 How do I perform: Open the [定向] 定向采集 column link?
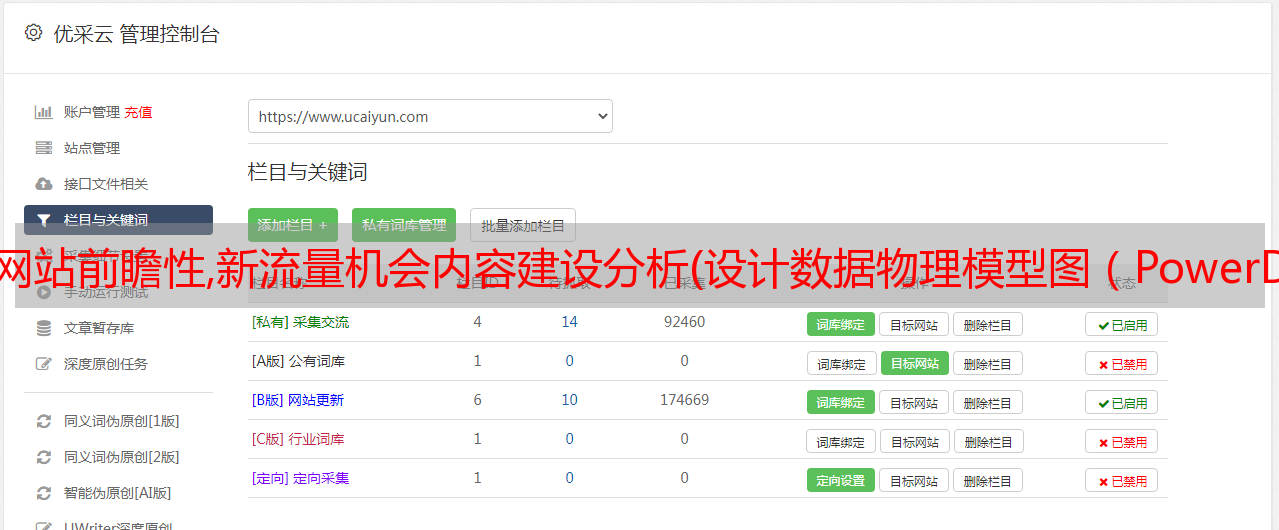[x=300, y=478]
